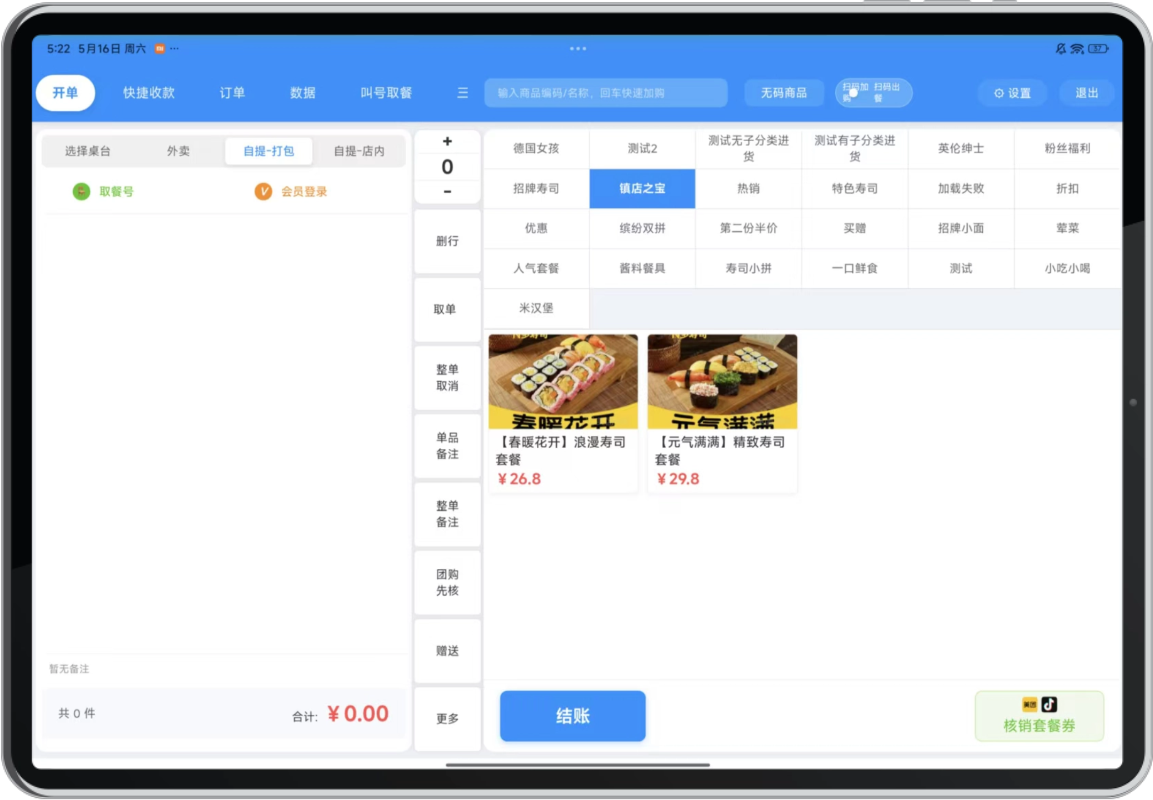This screenshot has height=800, width=1153.
Task: Click 单品备注 button
Action: [x=447, y=446]
